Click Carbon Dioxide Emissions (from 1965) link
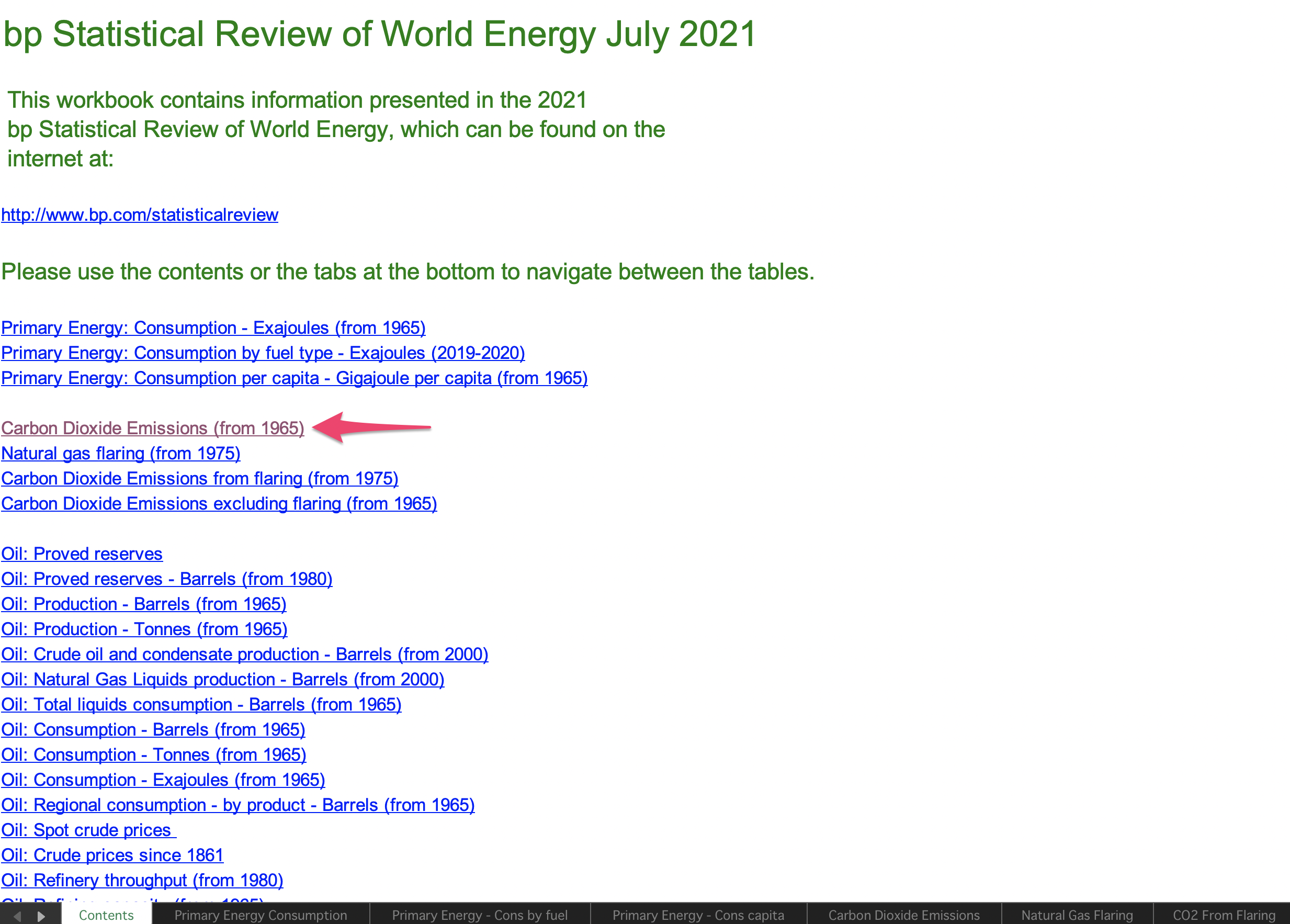Screen dimensions: 1290x924 click(152, 428)
